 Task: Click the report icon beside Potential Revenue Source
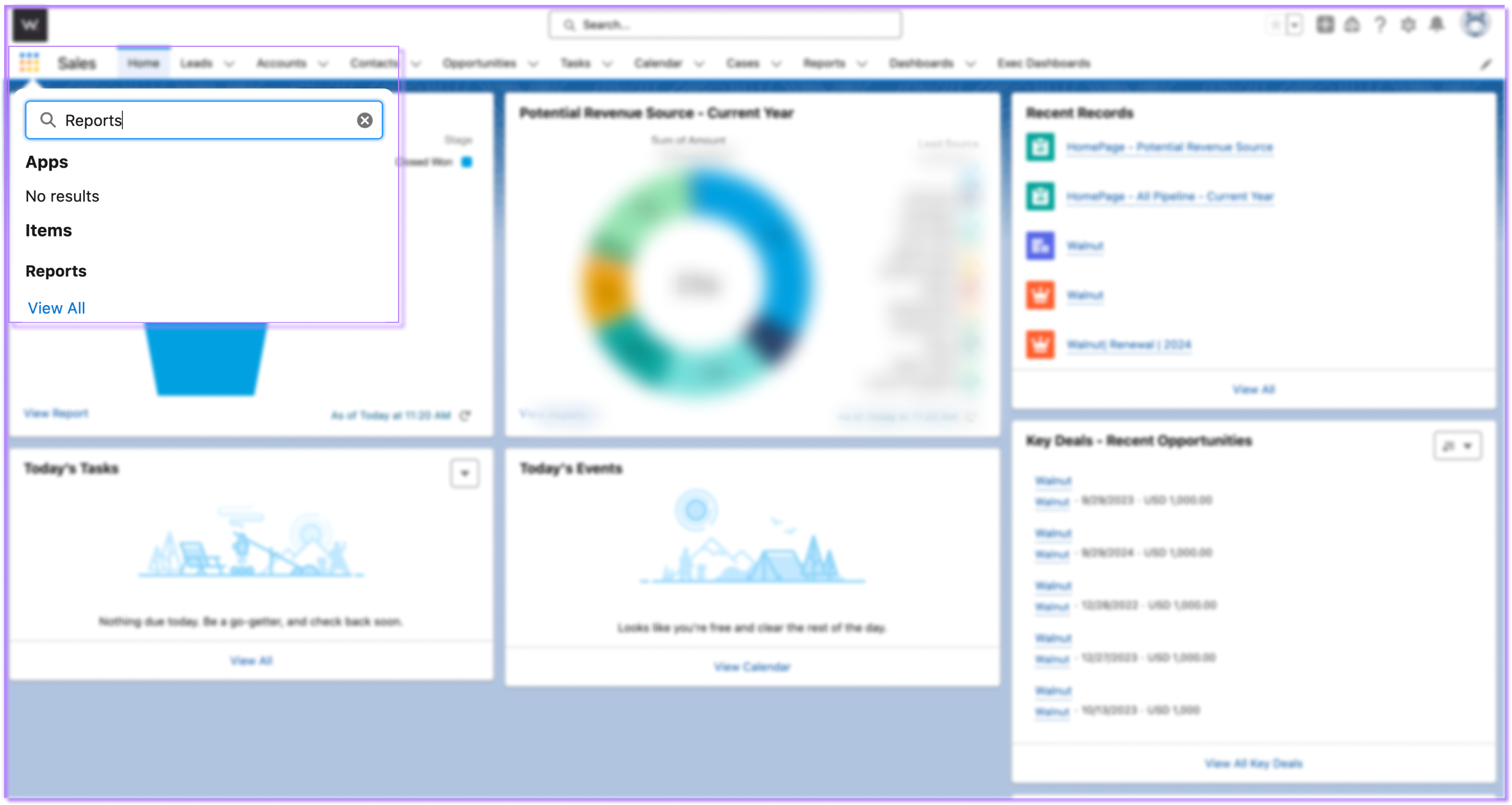coord(1040,147)
